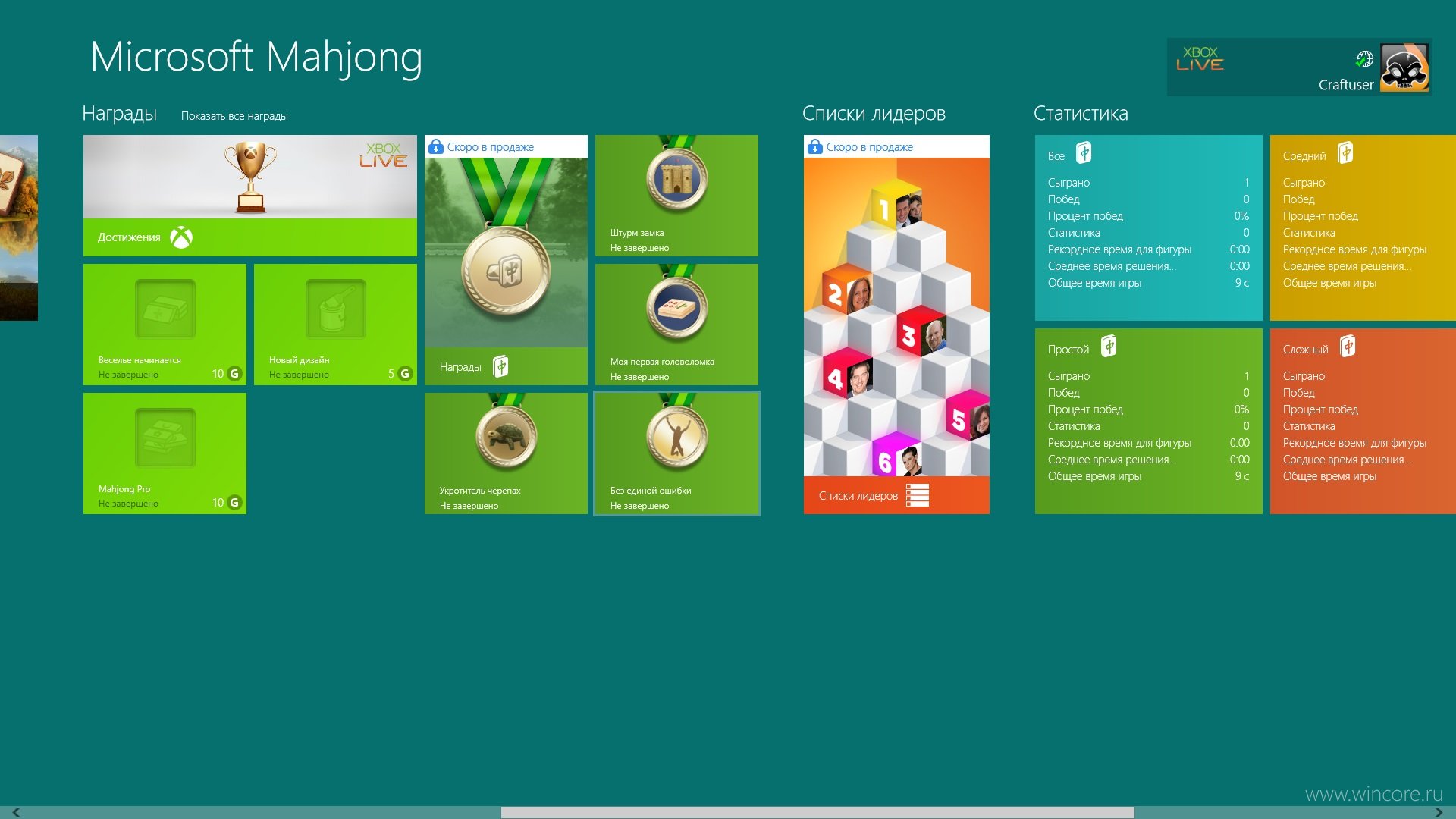The image size is (1456, 819).
Task: Click the gamerscore G icon on Mahjong Pro
Action: pyautogui.click(x=234, y=502)
